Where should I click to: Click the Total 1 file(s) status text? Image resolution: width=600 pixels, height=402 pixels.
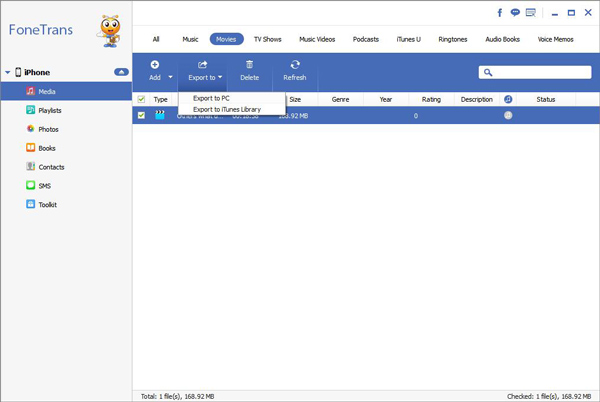(177, 396)
